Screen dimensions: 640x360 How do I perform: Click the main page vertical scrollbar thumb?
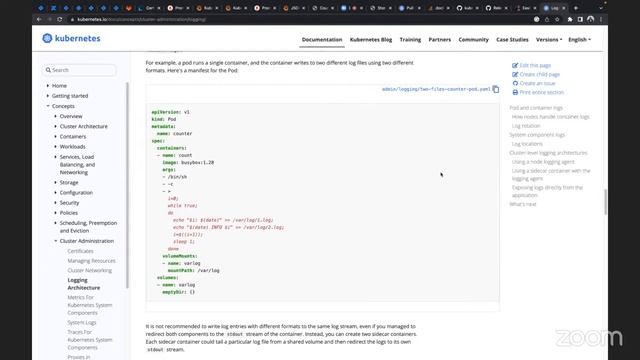coord(605,202)
